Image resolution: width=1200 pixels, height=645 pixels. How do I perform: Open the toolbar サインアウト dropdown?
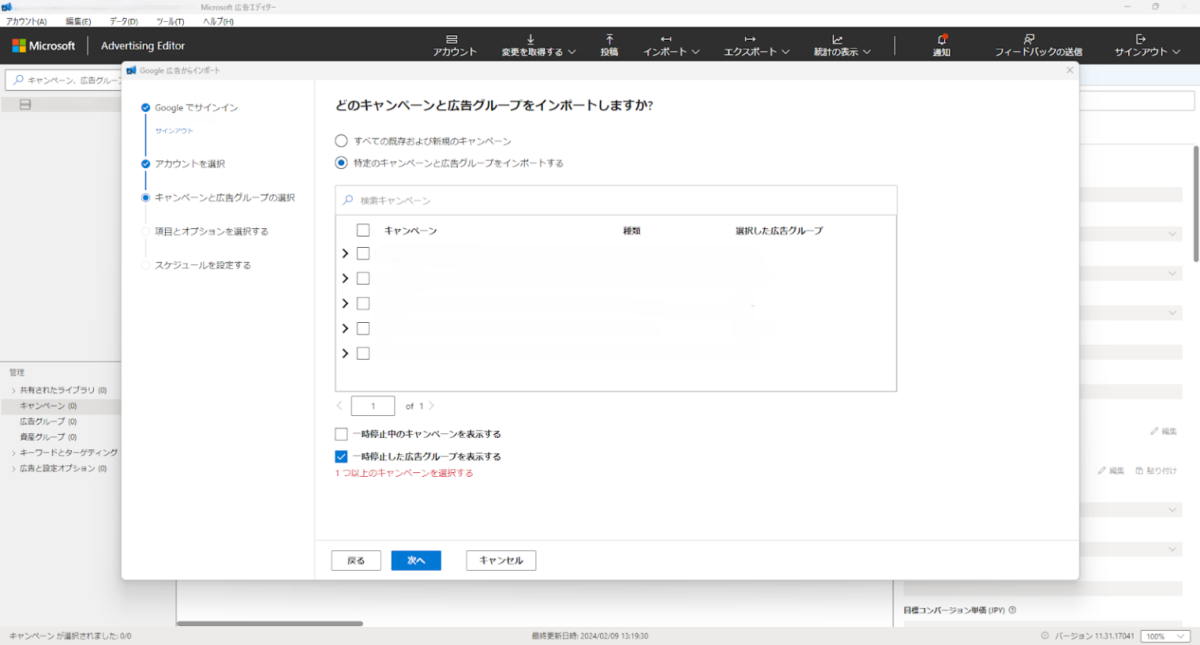(1146, 45)
